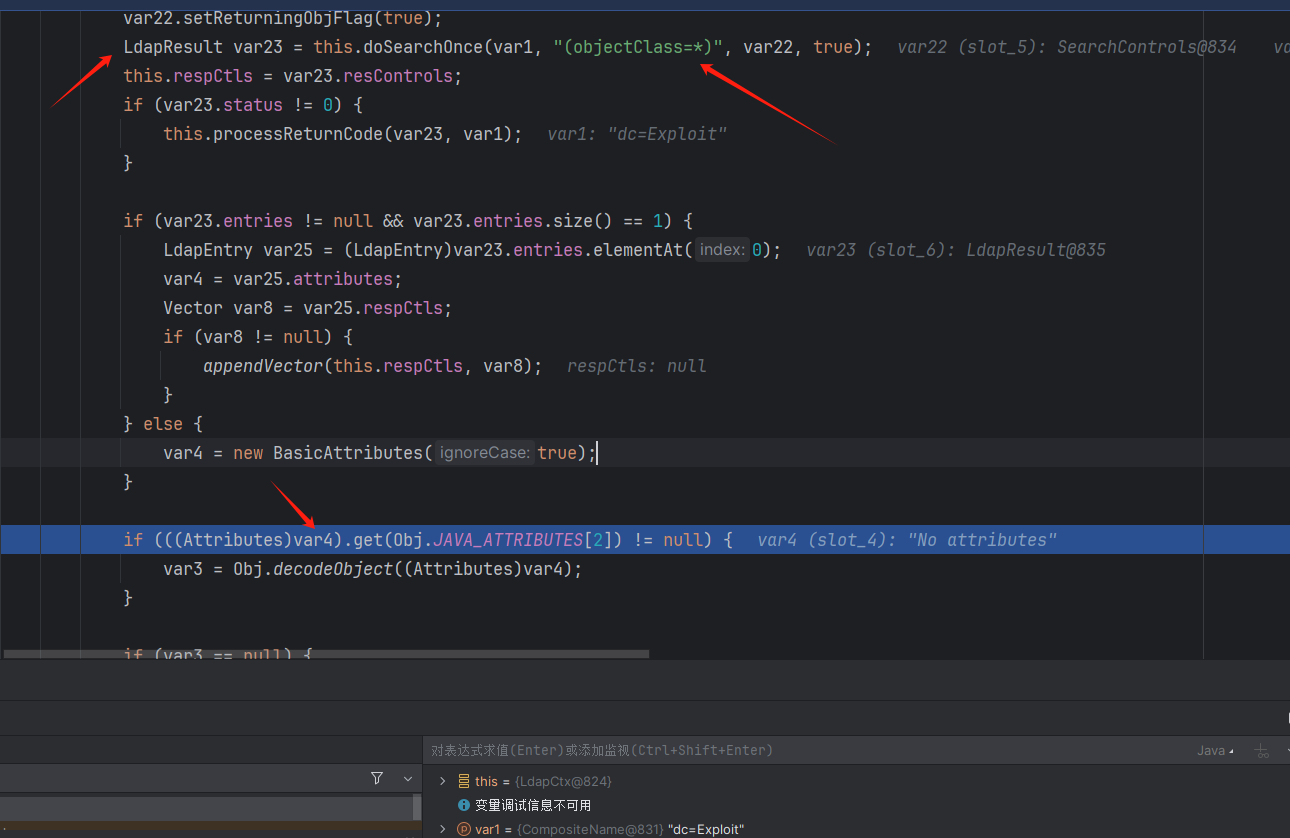Click the frames panel vertical scrollbar

tap(417, 808)
